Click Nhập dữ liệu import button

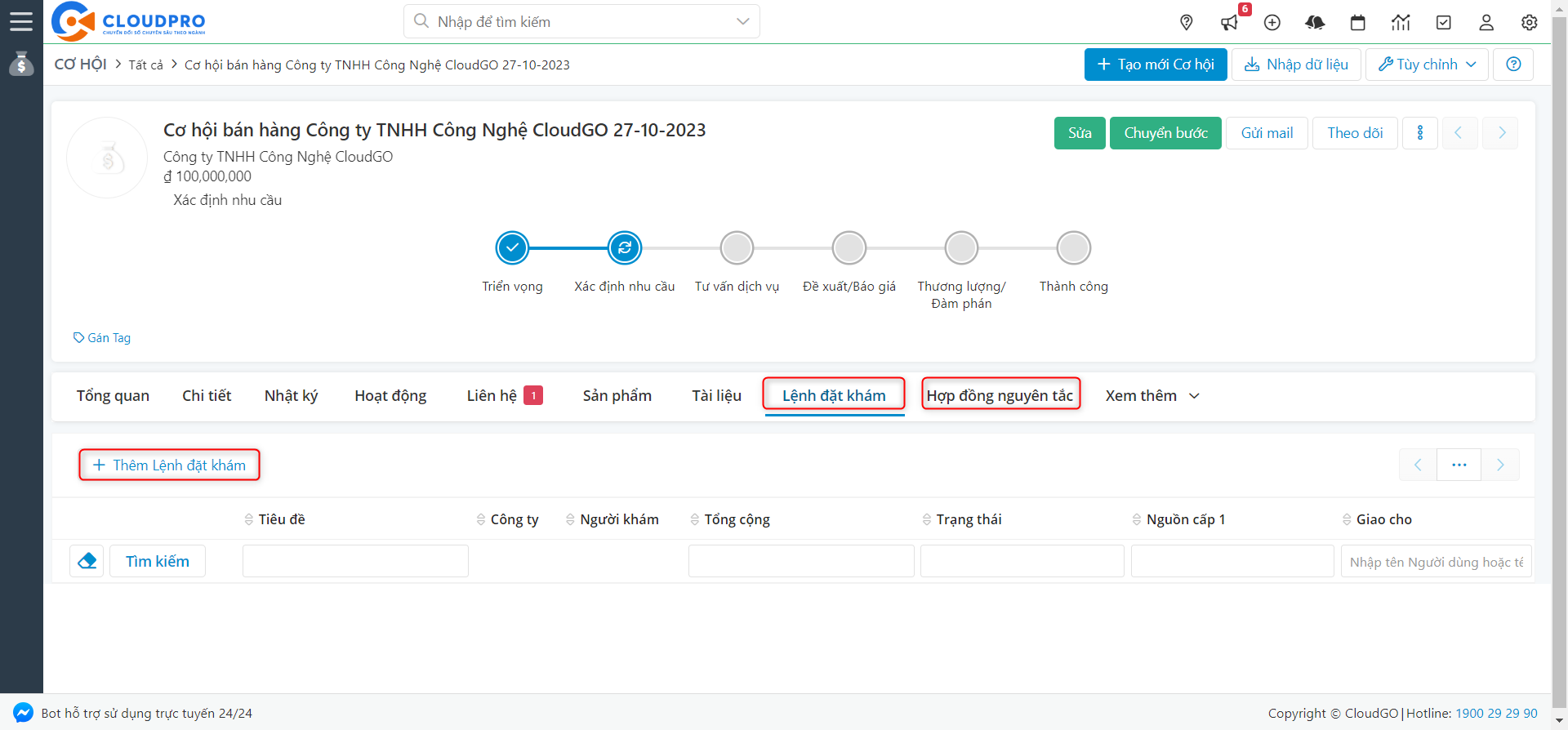tap(1295, 65)
